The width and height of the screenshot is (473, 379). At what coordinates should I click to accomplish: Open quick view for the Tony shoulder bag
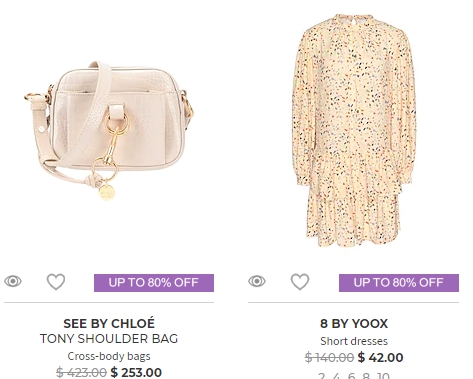click(x=13, y=281)
